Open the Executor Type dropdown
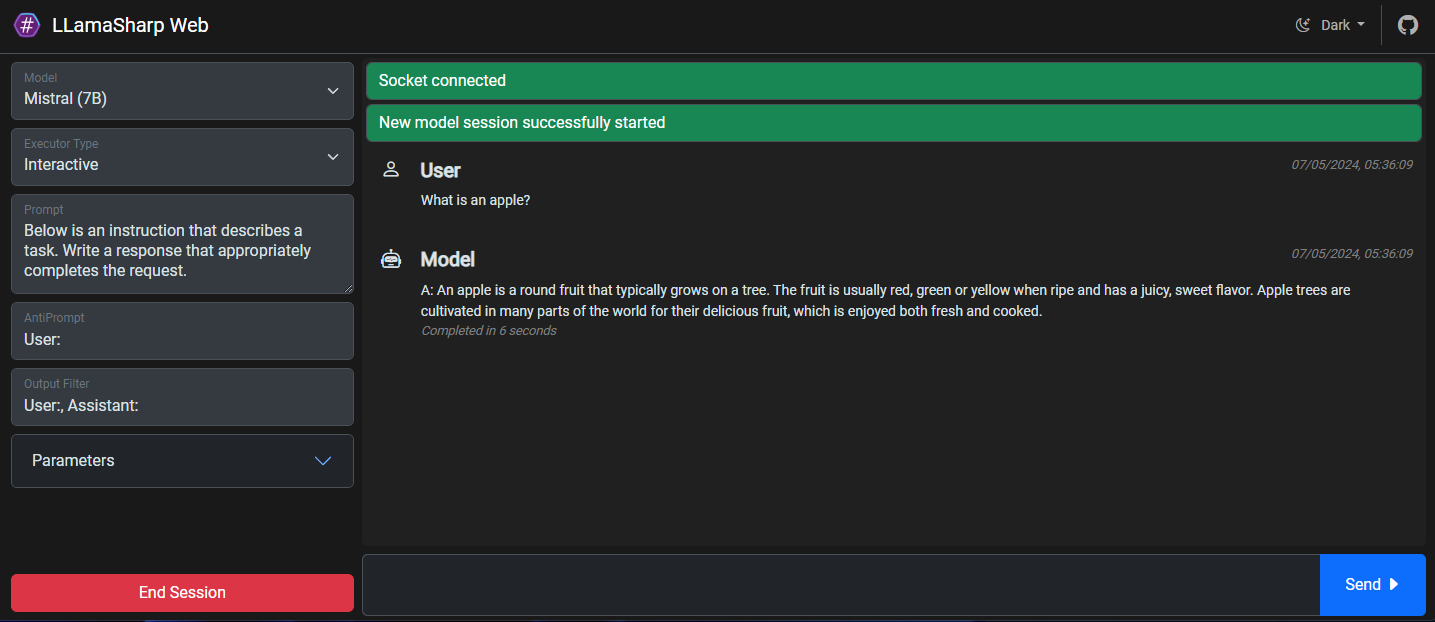 click(x=182, y=157)
